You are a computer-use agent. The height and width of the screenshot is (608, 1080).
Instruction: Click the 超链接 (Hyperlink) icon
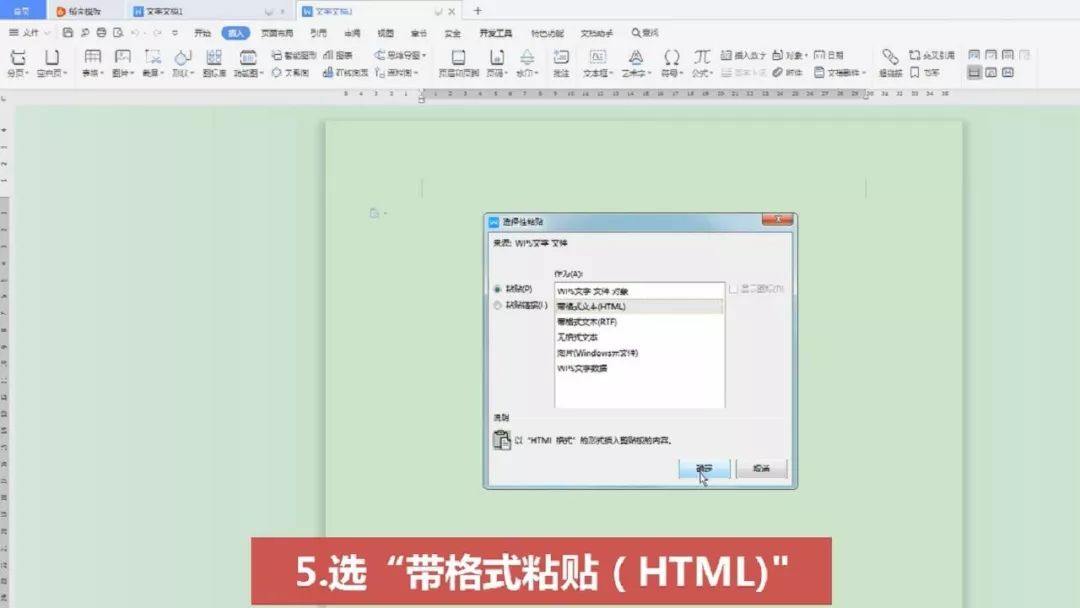tap(889, 58)
